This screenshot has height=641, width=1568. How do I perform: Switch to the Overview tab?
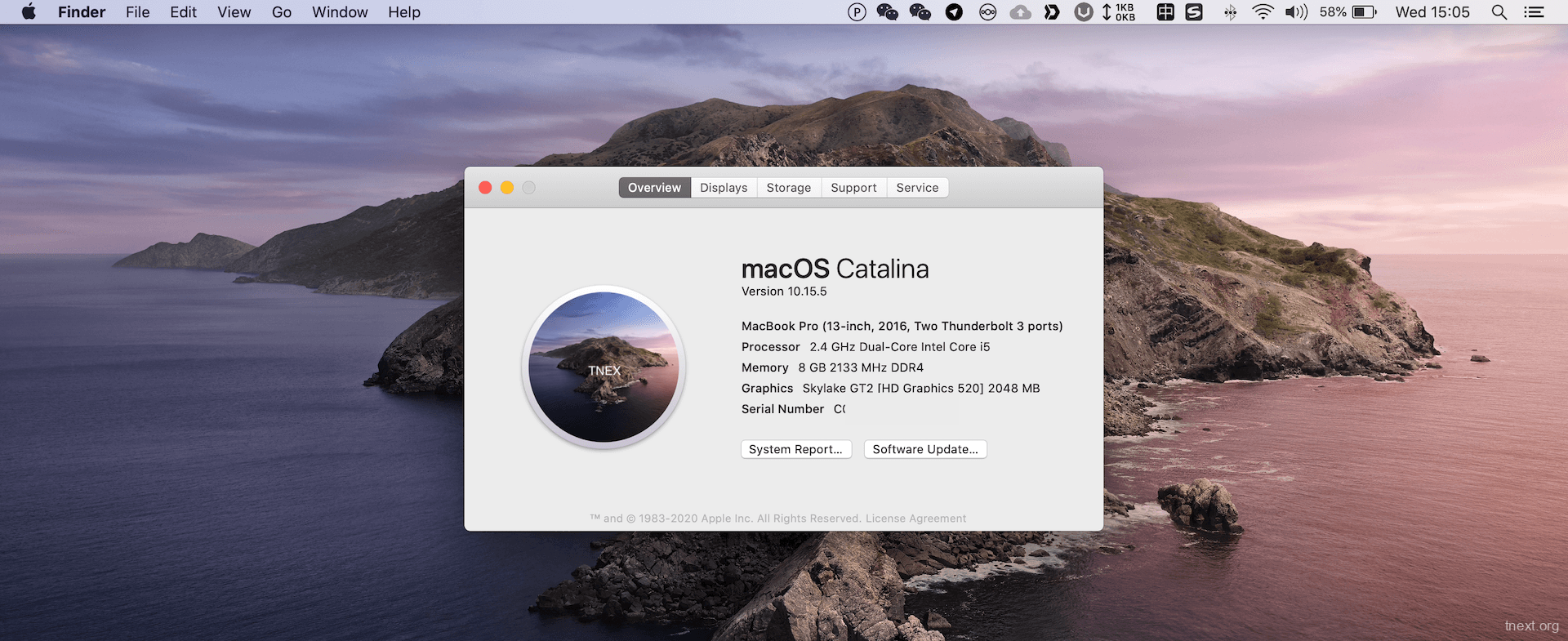(x=654, y=188)
